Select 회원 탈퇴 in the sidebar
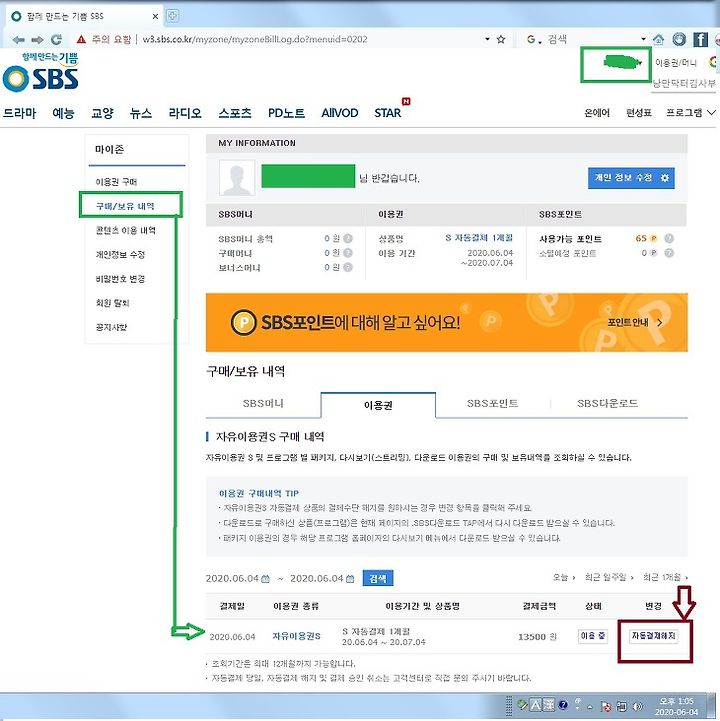Screen dimensions: 720x721 point(112,303)
